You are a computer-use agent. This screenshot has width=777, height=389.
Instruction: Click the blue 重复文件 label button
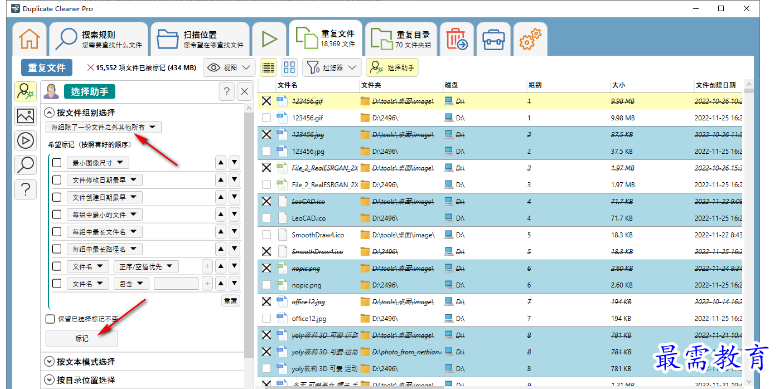(x=47, y=68)
